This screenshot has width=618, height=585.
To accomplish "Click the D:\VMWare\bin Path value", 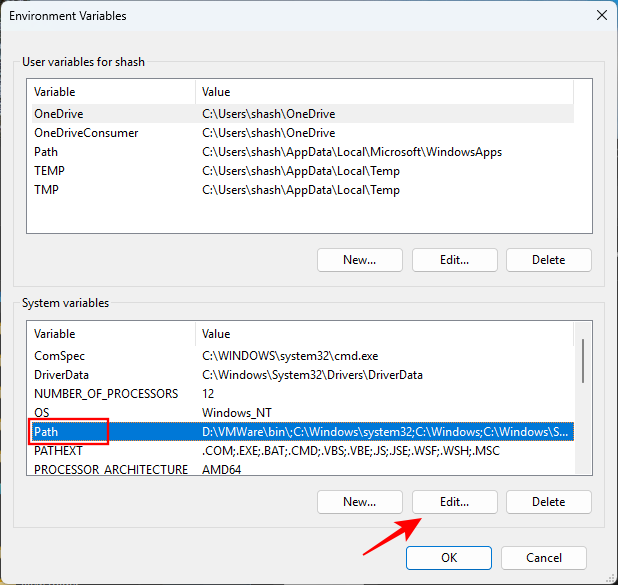I will [385, 432].
